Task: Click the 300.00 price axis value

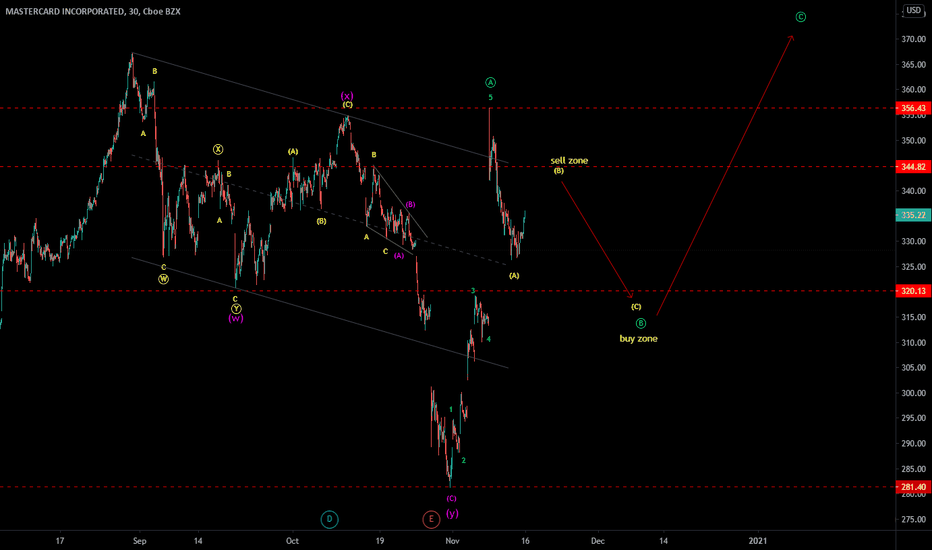Action: (914, 393)
